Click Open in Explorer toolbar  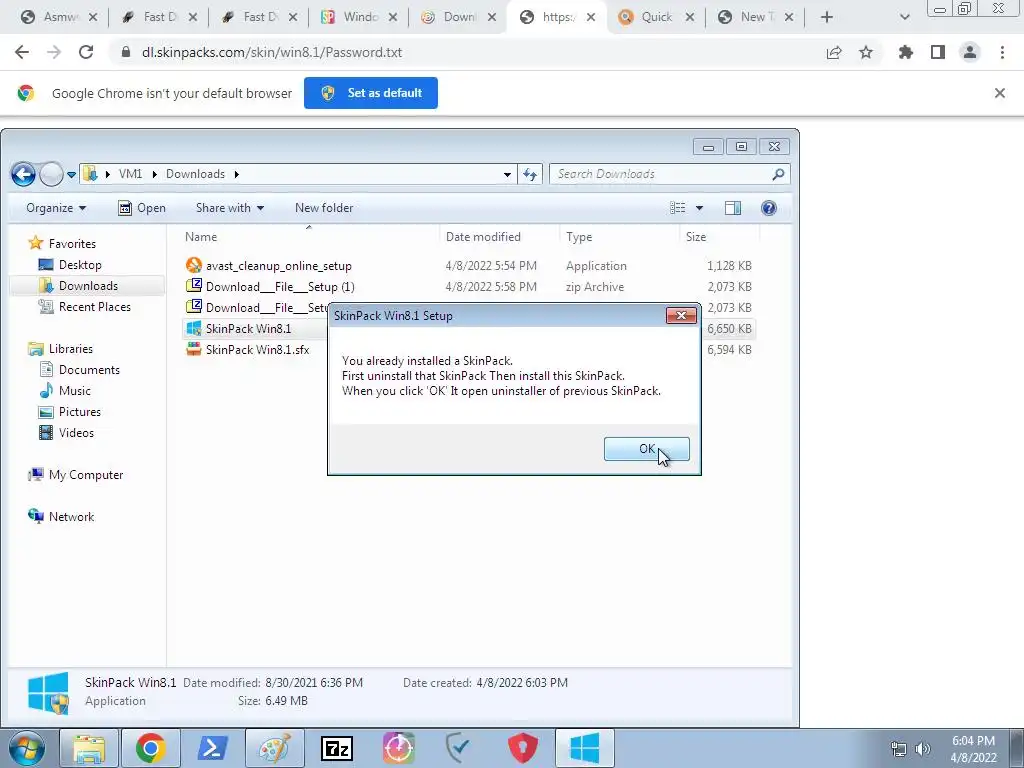coord(142,208)
